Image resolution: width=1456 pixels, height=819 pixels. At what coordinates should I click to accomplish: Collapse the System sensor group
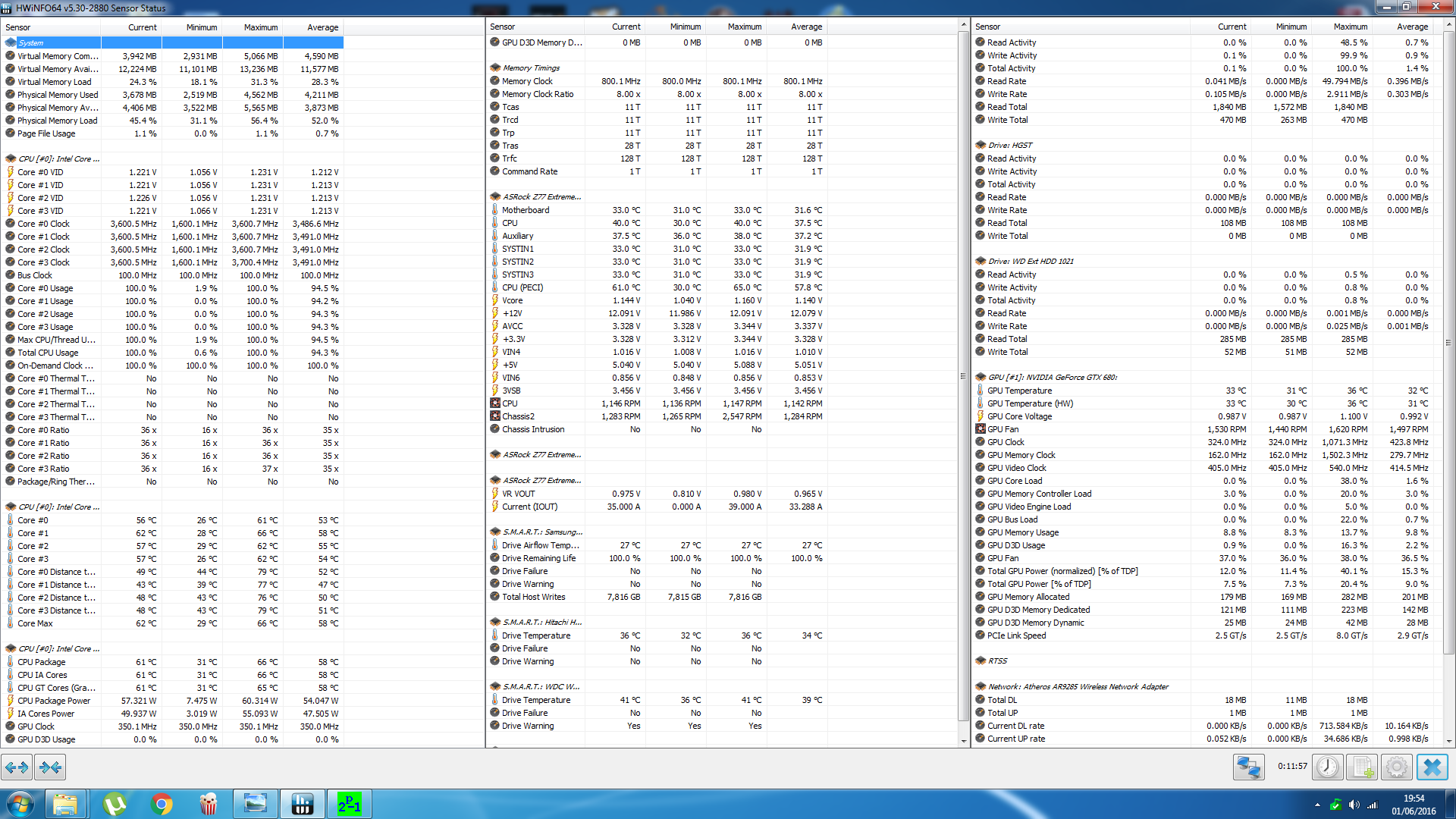[x=30, y=42]
